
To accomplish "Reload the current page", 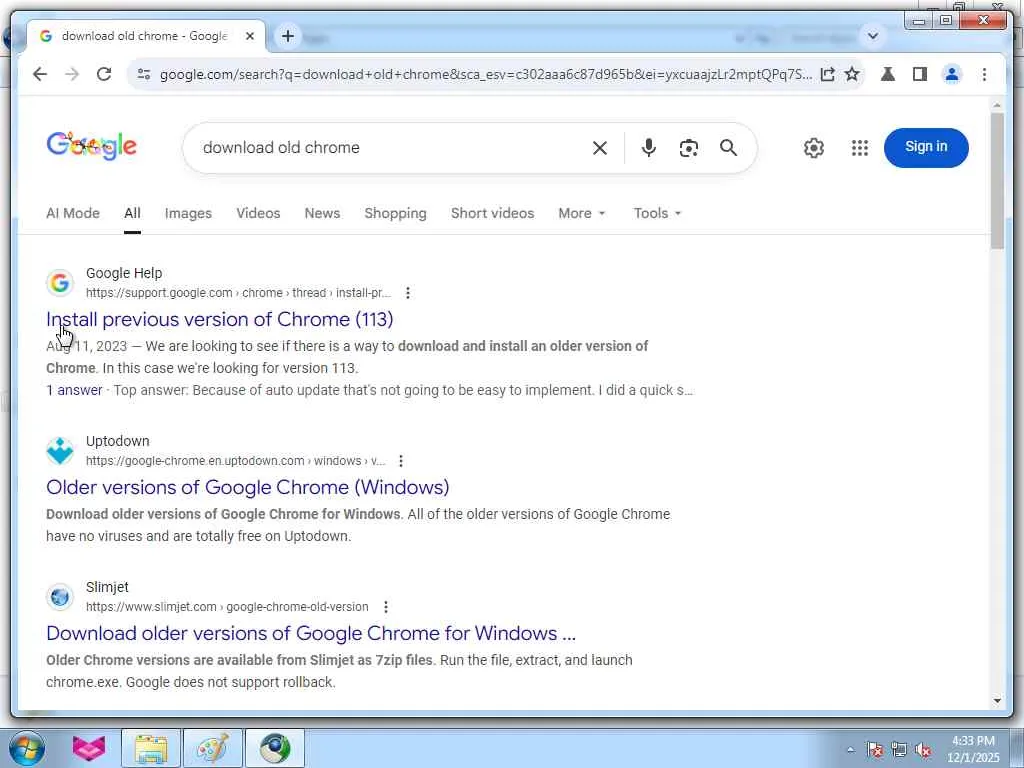I will [104, 74].
